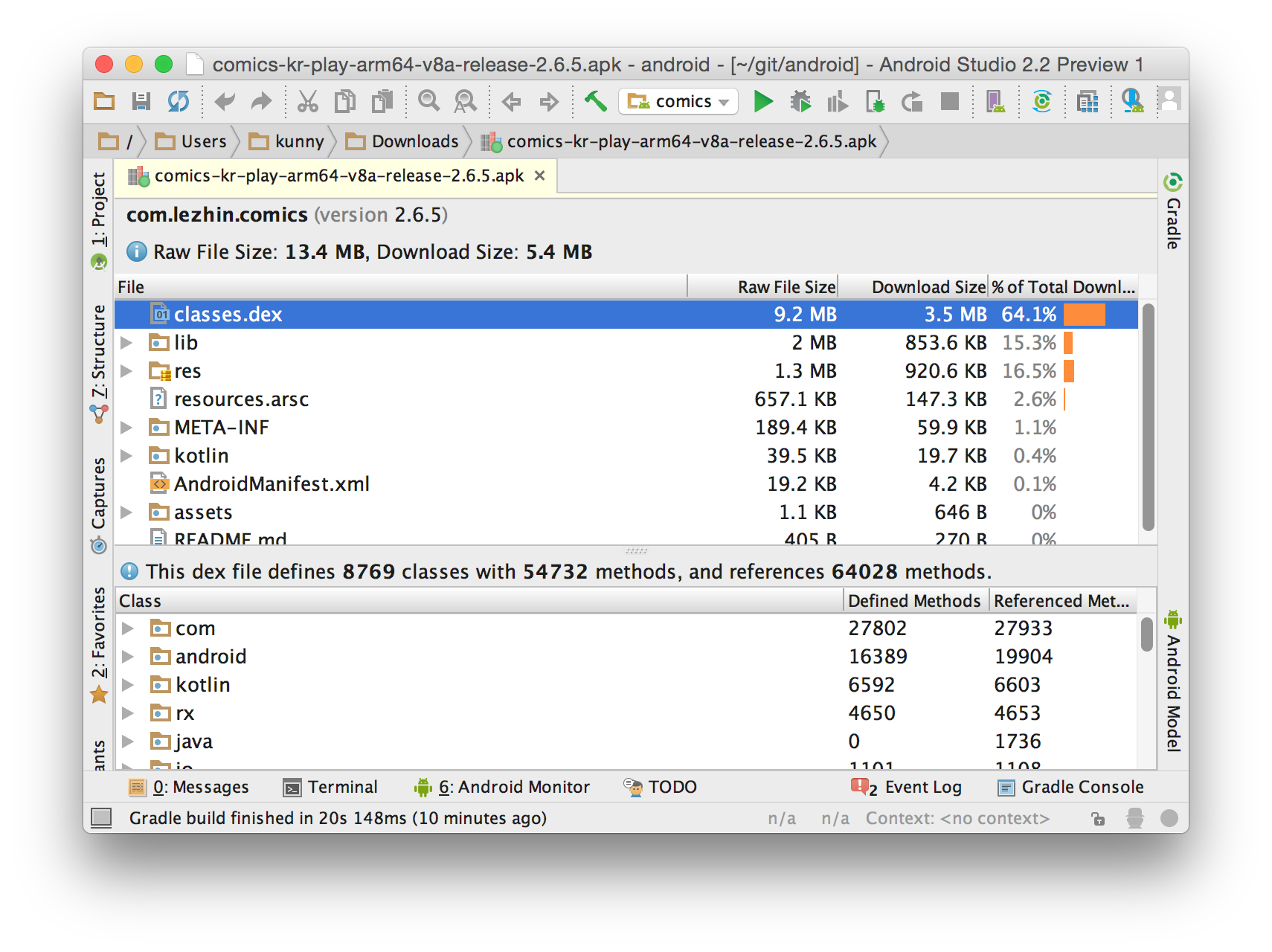Select the resources.arsc file row
The height and width of the screenshot is (952, 1272).
[626, 399]
